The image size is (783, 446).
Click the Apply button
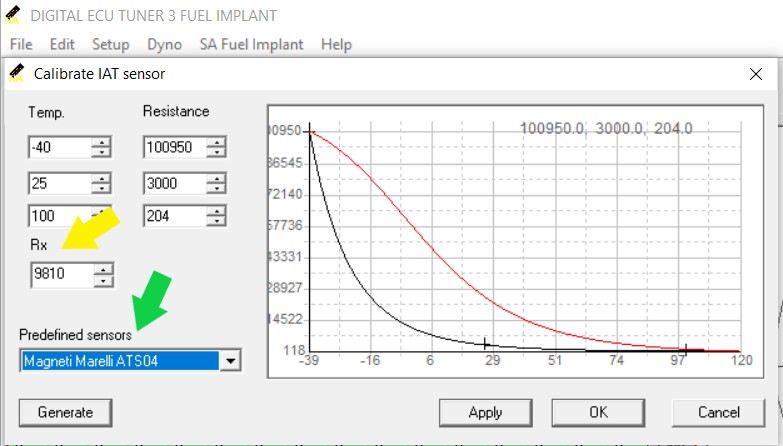pyautogui.click(x=485, y=413)
